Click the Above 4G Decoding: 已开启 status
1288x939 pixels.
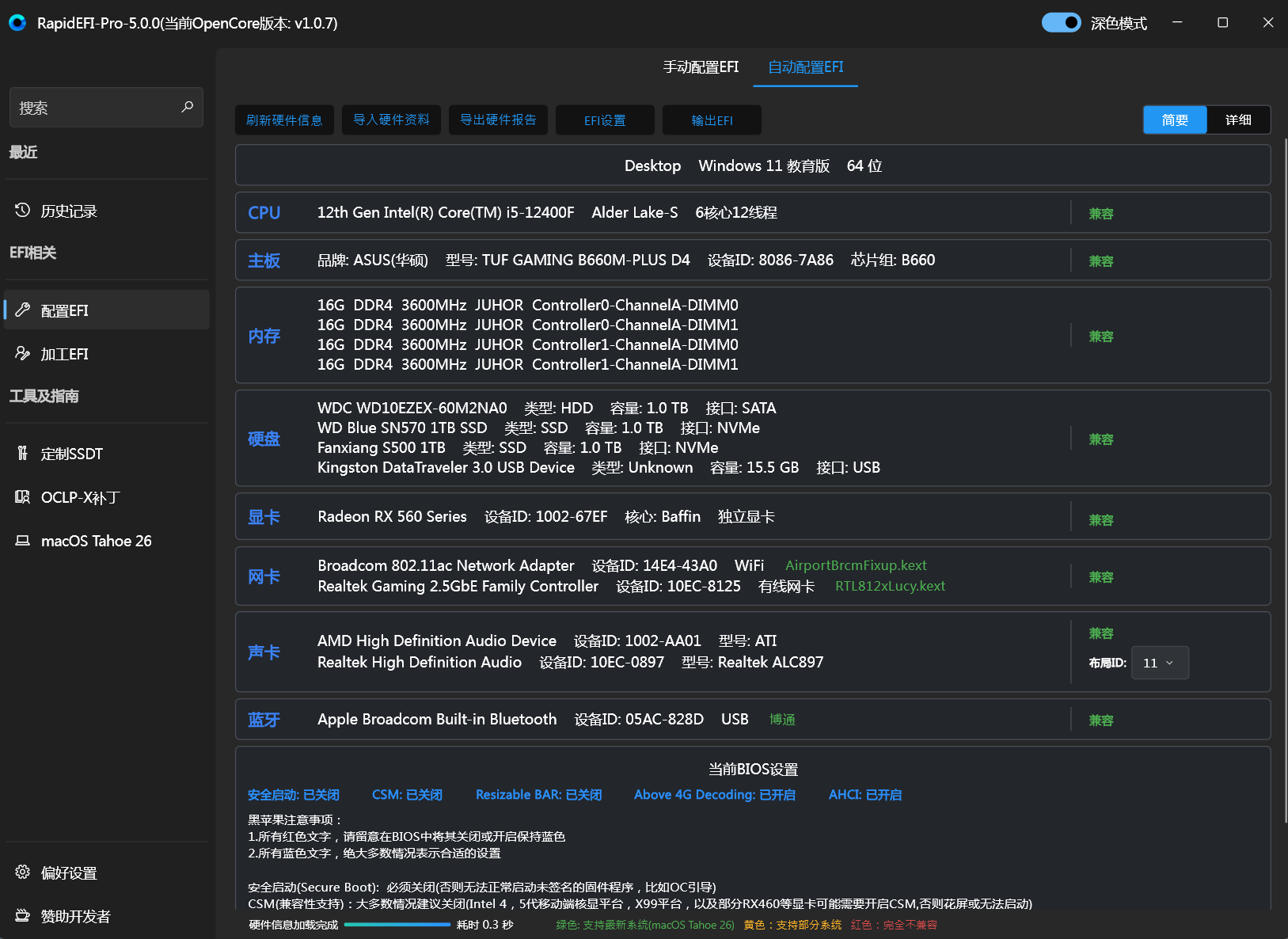point(715,794)
